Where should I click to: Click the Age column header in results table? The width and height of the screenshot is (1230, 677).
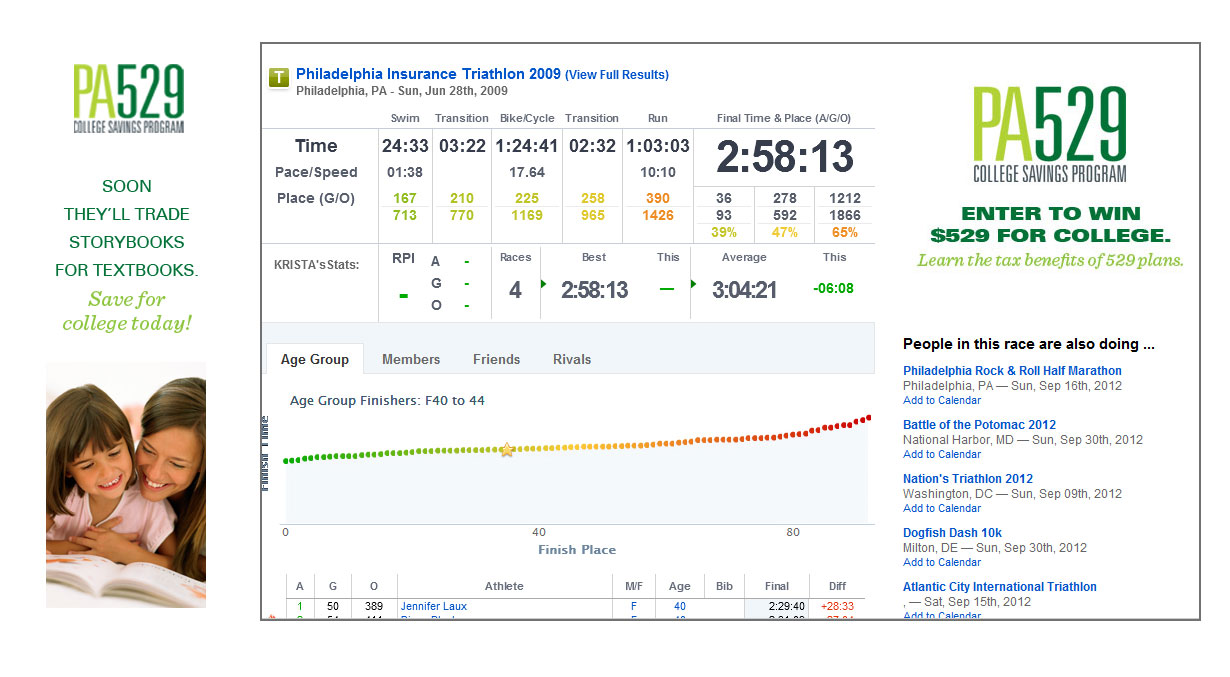pyautogui.click(x=680, y=586)
